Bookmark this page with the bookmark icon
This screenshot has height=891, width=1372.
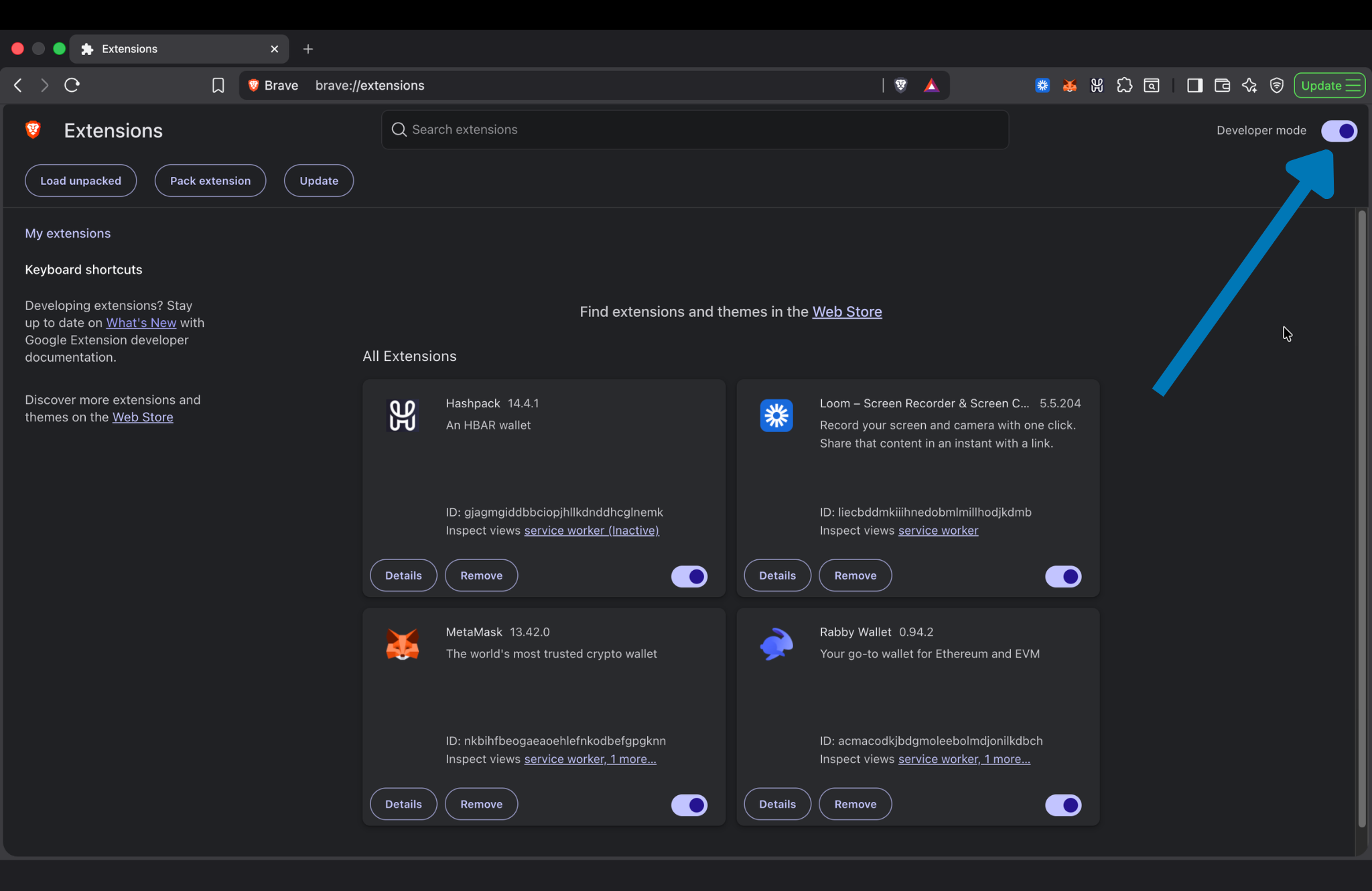(218, 85)
